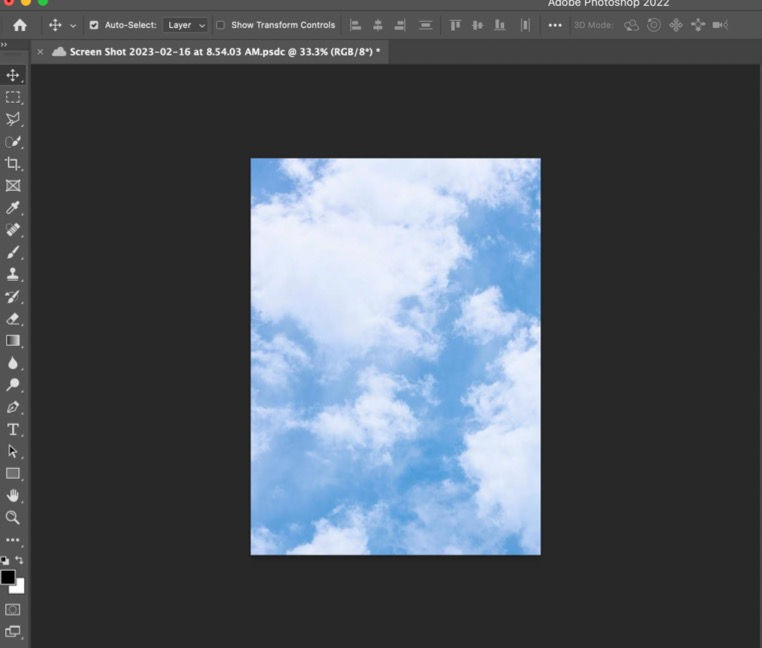Select the Screen Shot document tab
The width and height of the screenshot is (762, 648).
tap(218, 51)
